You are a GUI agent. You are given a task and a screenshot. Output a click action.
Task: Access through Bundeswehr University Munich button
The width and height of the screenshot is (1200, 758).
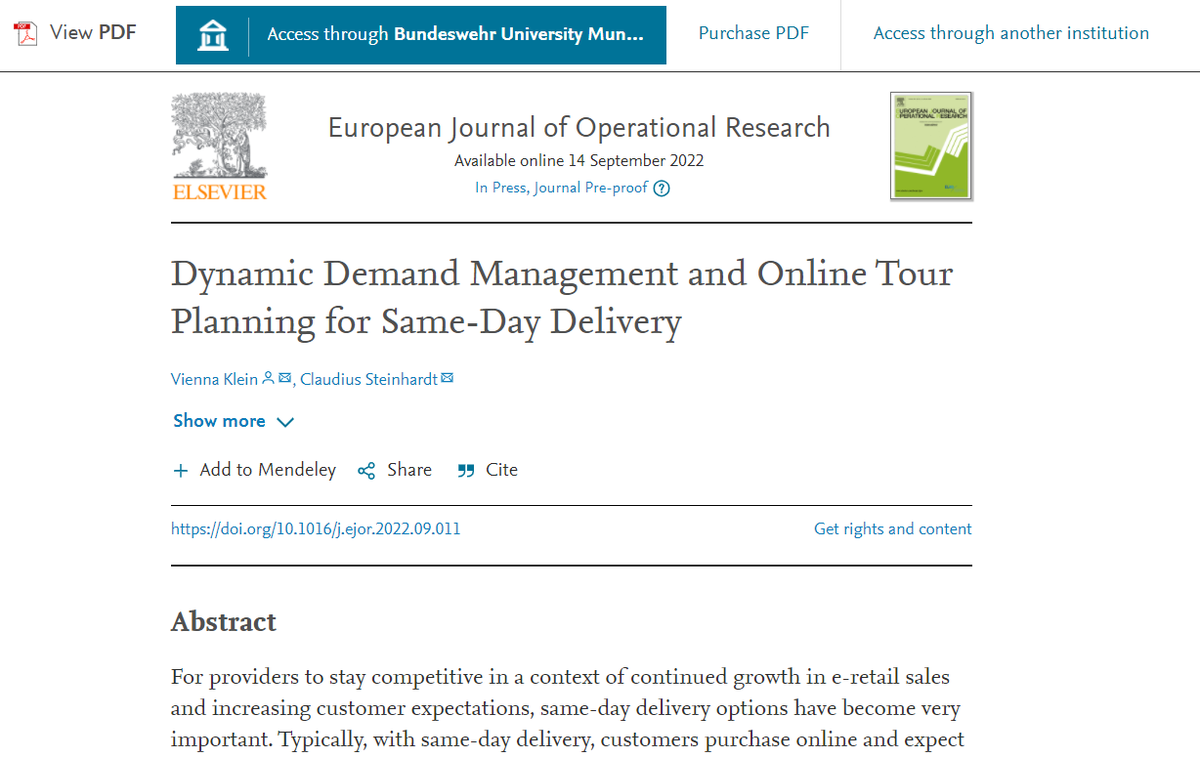tap(421, 35)
